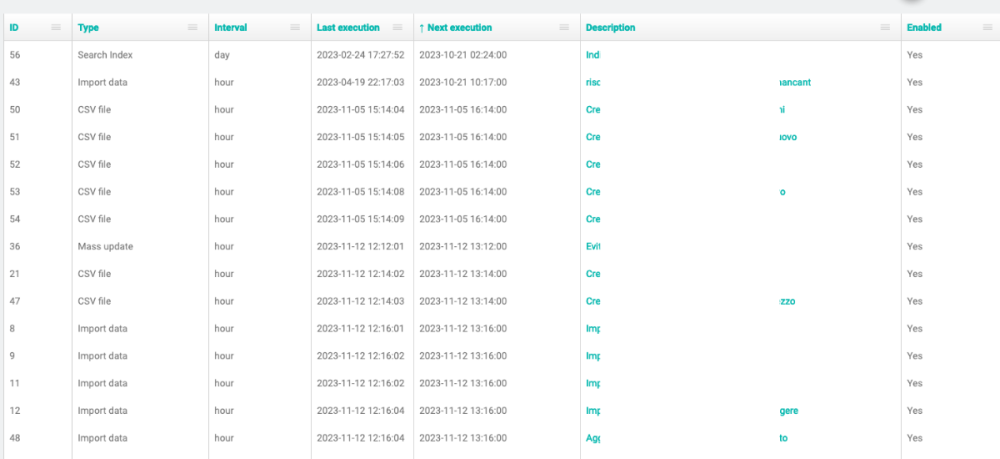The image size is (1000, 459).
Task: Sort by the Type header label
Action: click(88, 28)
